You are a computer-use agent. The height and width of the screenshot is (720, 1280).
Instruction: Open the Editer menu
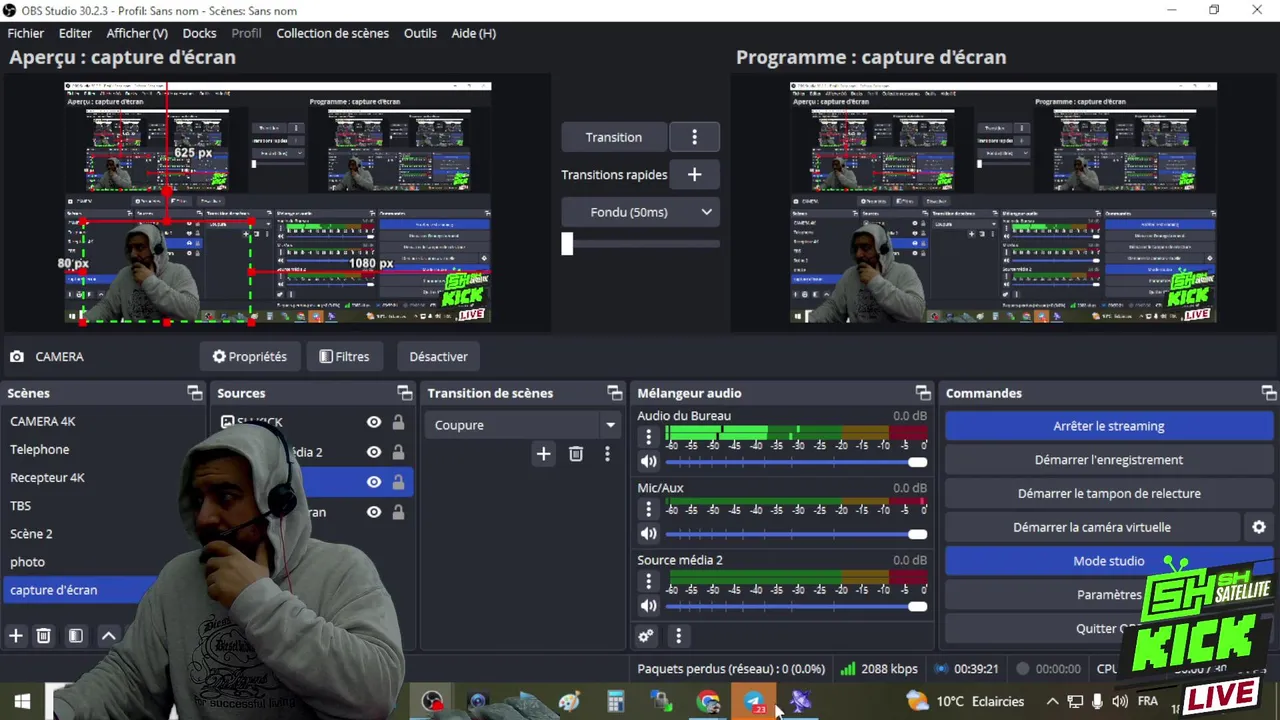pyautogui.click(x=75, y=33)
